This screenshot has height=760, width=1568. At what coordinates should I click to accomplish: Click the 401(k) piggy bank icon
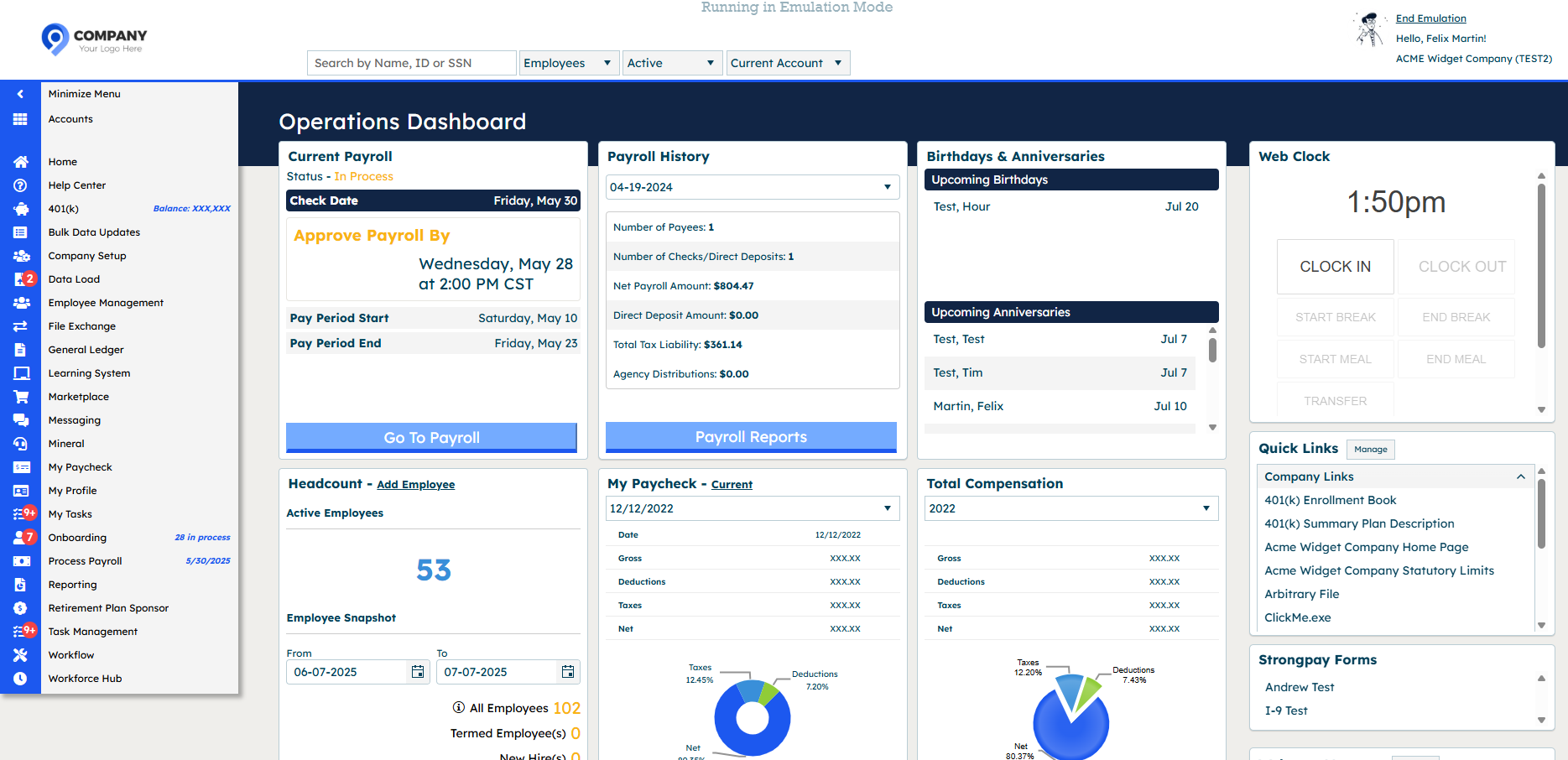click(x=20, y=209)
